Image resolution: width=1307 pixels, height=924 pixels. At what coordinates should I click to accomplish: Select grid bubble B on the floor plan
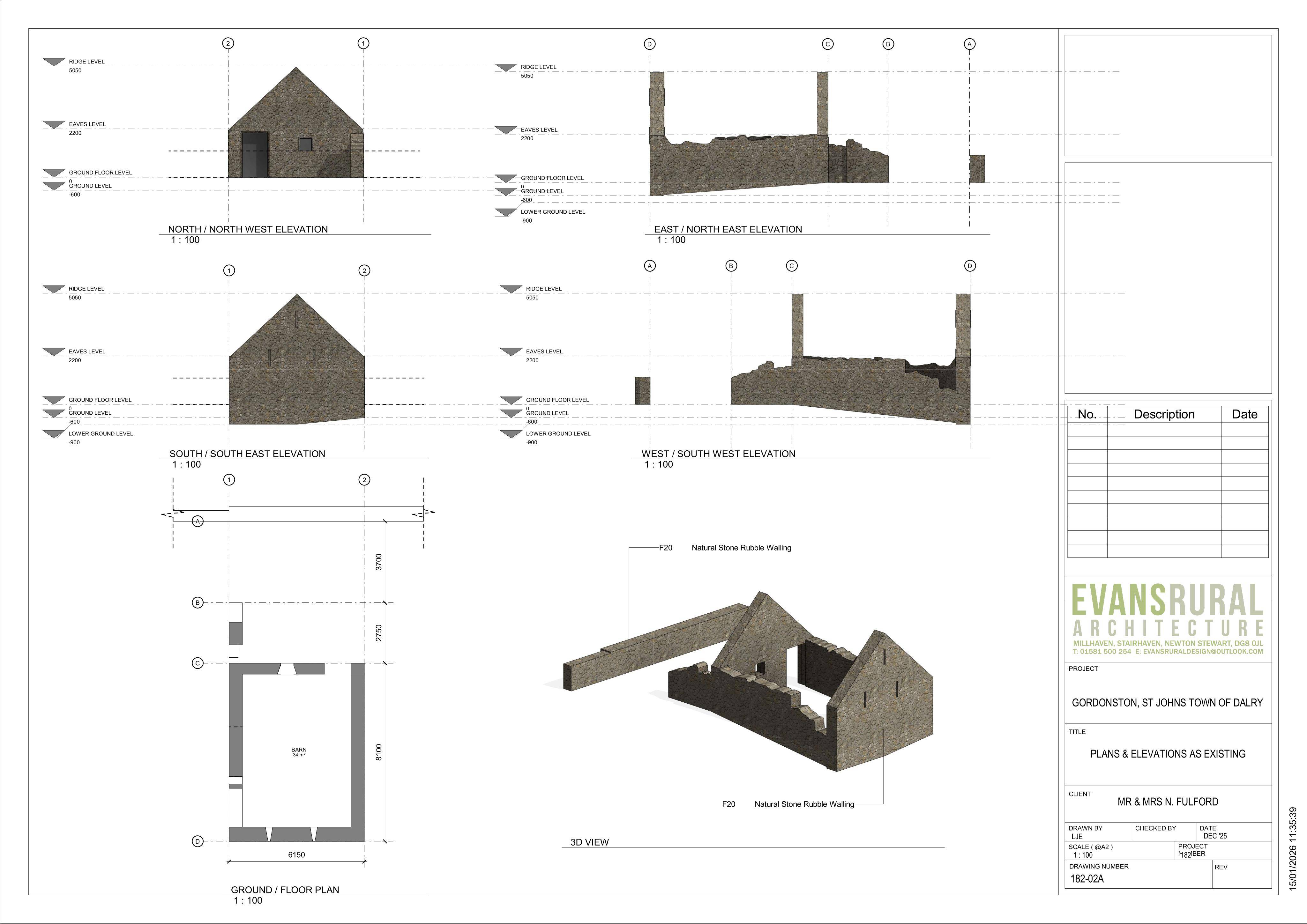pyautogui.click(x=198, y=602)
